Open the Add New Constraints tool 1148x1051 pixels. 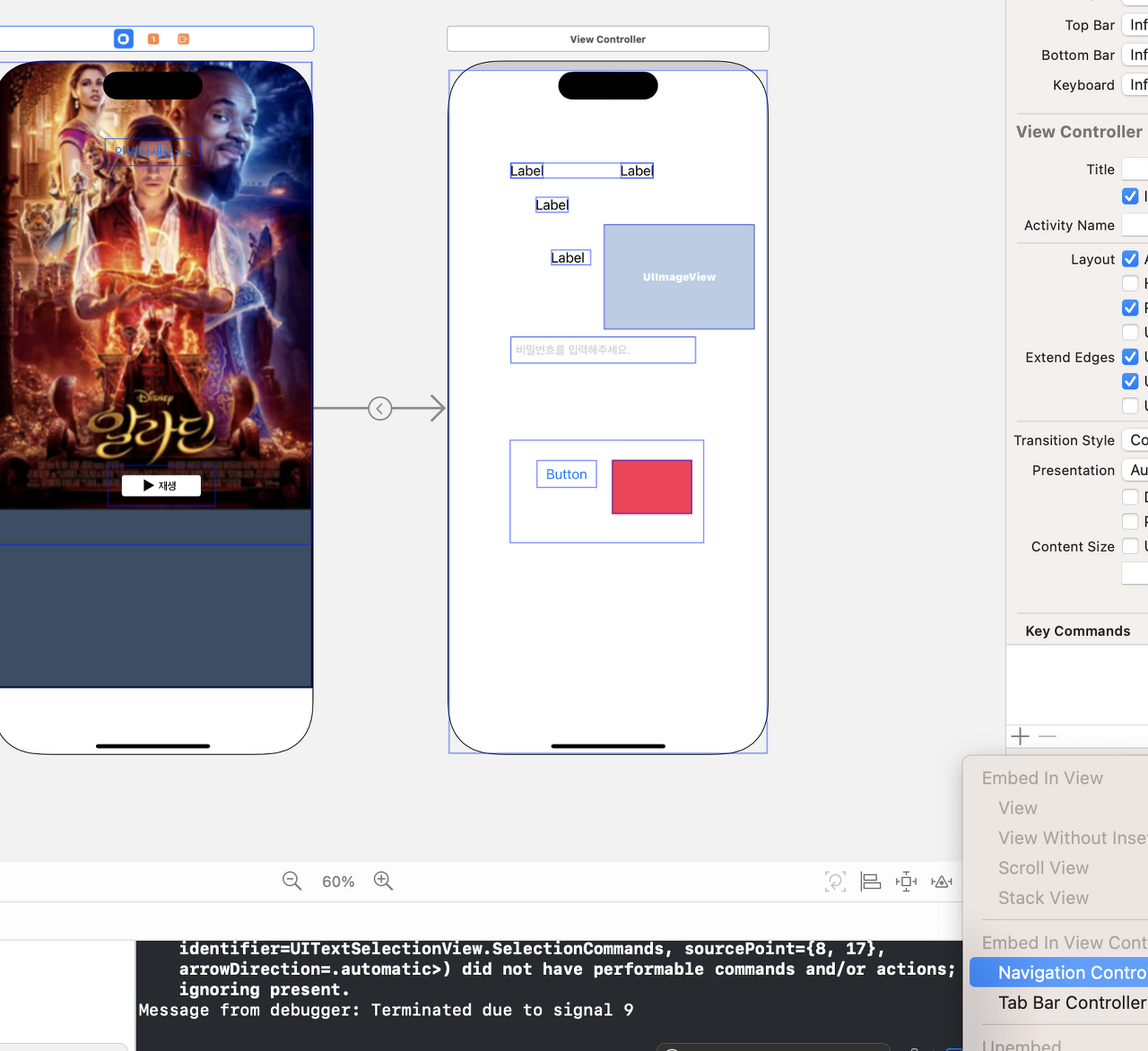point(906,882)
